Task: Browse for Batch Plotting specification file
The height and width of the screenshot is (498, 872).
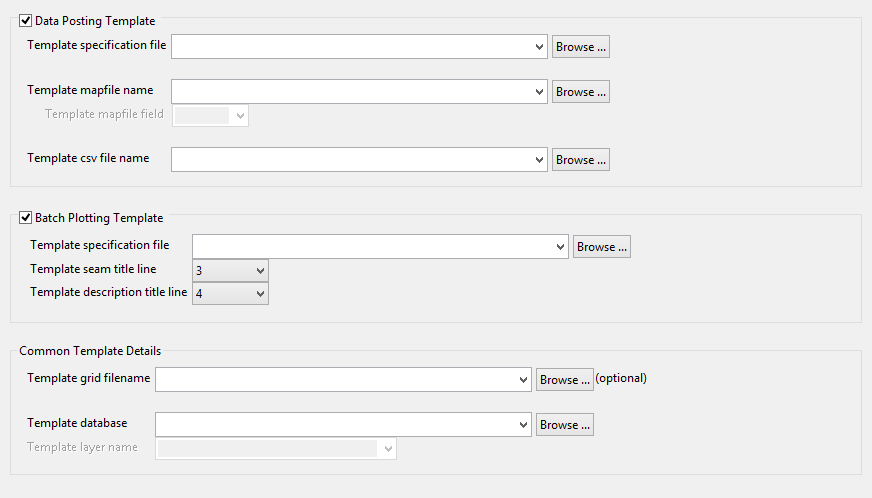Action: 601,247
